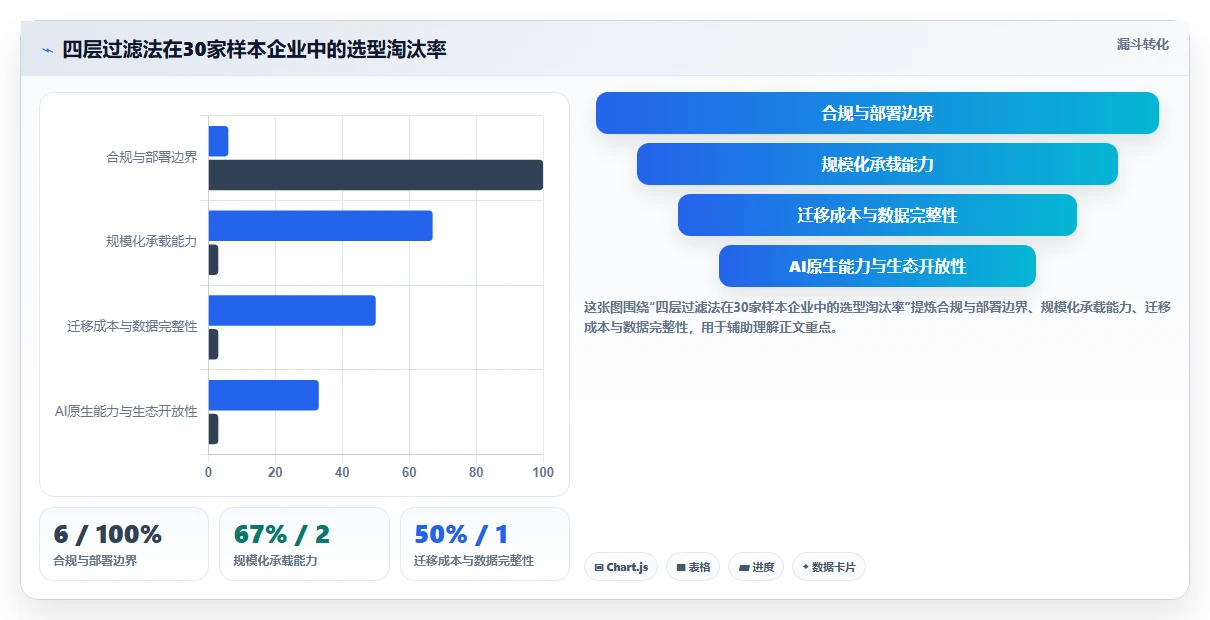Select the 合规与部署边界 funnel stage
Viewport: 1210px width, 620px height.
coord(877,113)
